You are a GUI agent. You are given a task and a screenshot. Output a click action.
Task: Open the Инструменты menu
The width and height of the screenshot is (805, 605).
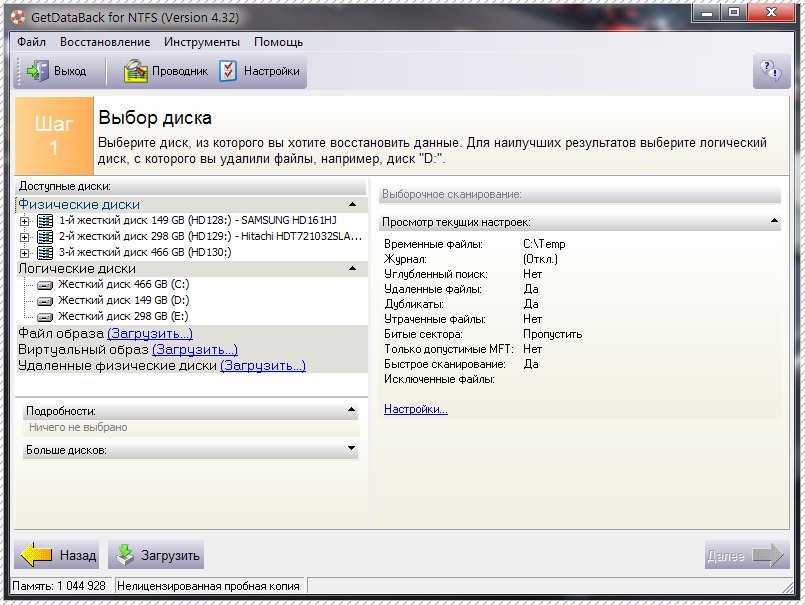point(202,42)
